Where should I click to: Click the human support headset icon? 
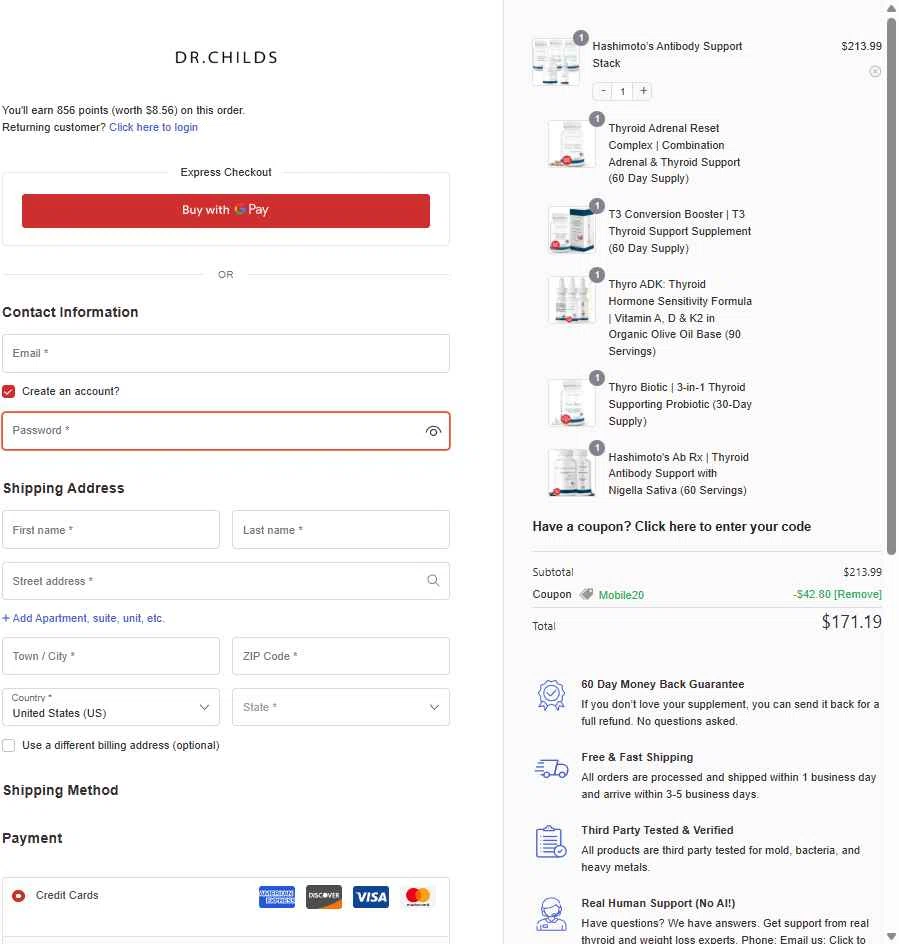[551, 914]
